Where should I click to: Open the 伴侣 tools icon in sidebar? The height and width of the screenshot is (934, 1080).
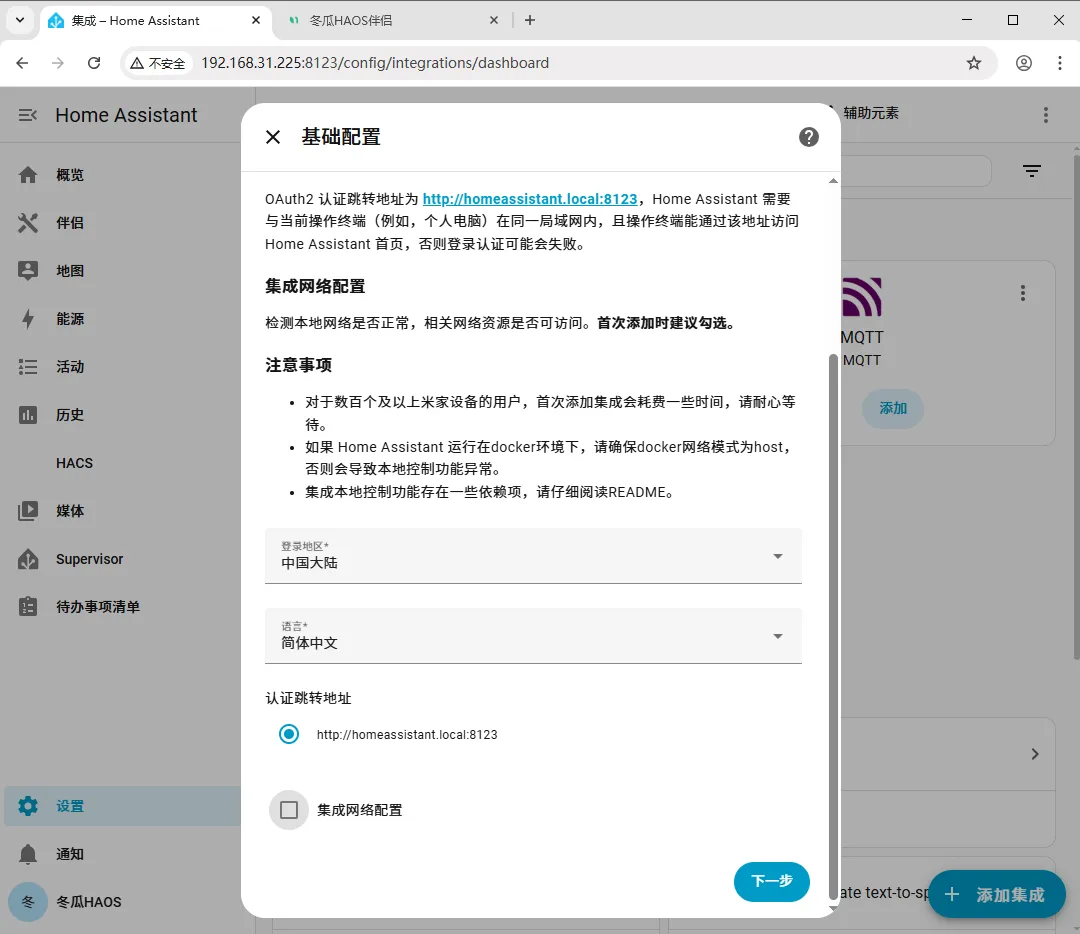coord(28,222)
